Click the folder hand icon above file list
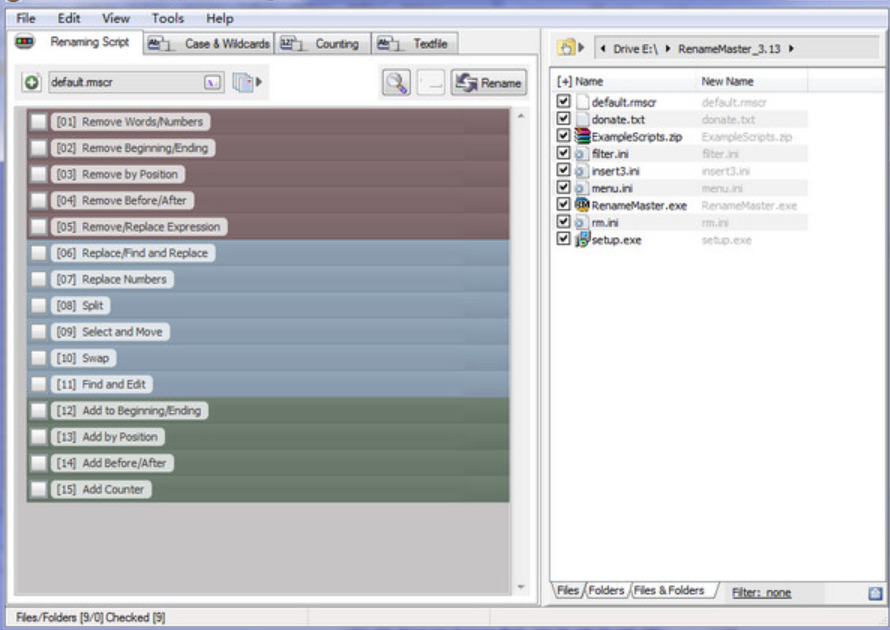 [566, 48]
